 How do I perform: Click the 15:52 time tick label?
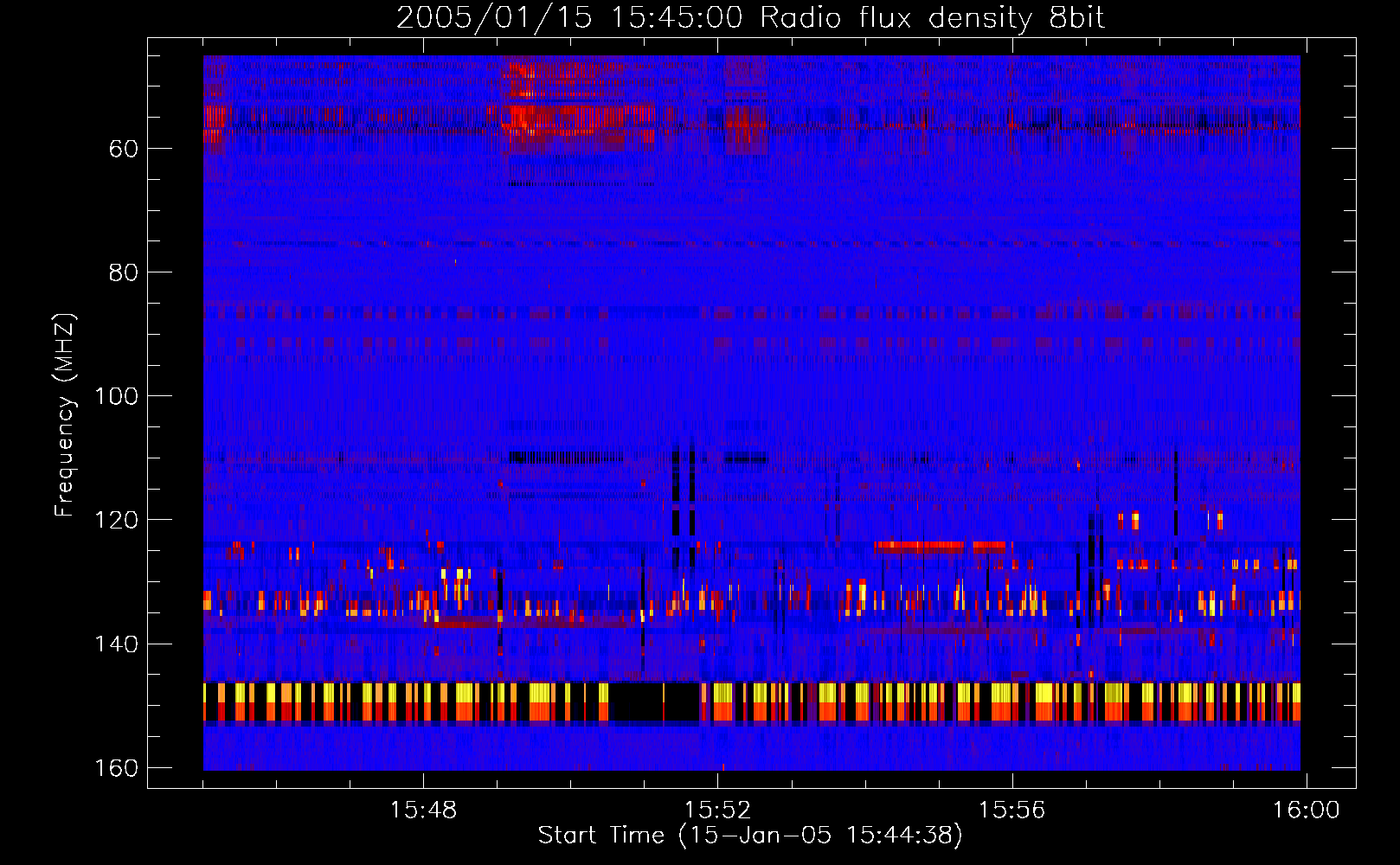(717, 810)
